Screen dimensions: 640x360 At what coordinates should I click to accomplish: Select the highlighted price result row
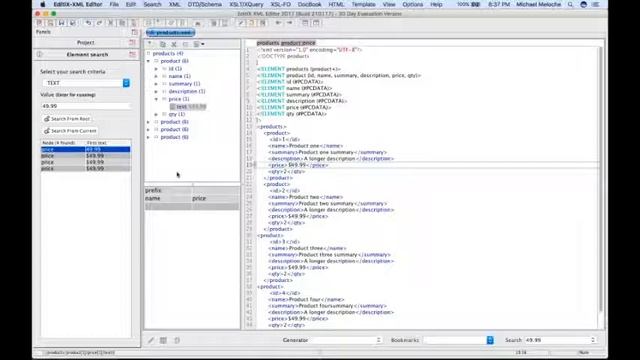coord(86,150)
